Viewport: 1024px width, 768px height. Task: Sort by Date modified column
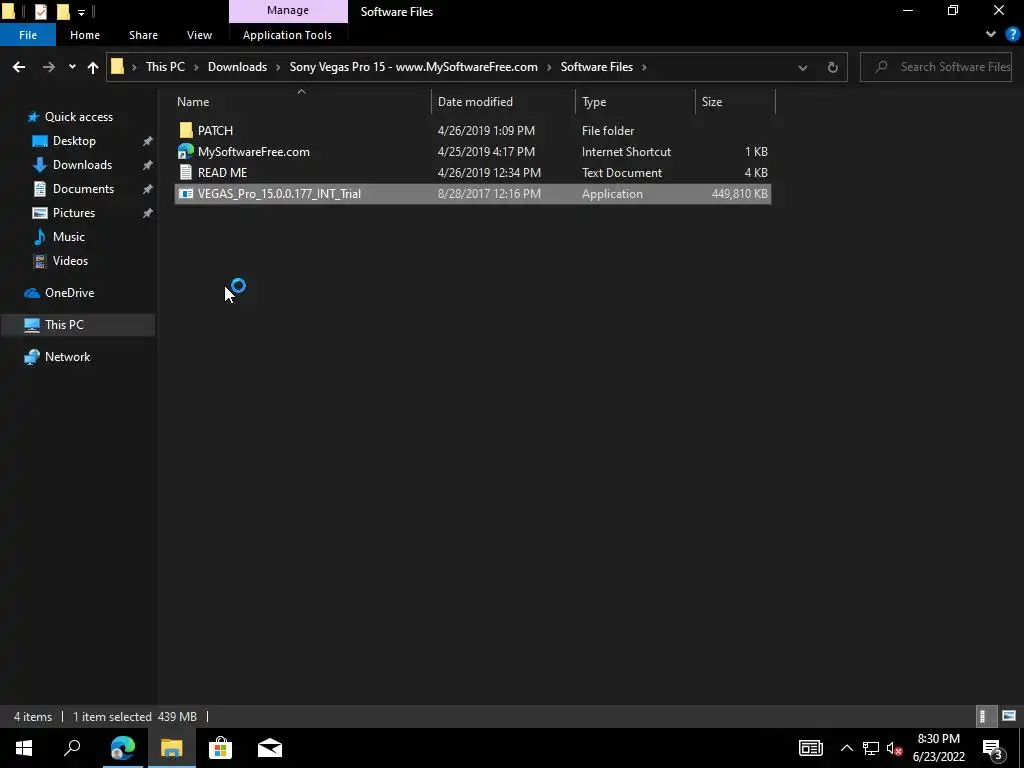475,102
